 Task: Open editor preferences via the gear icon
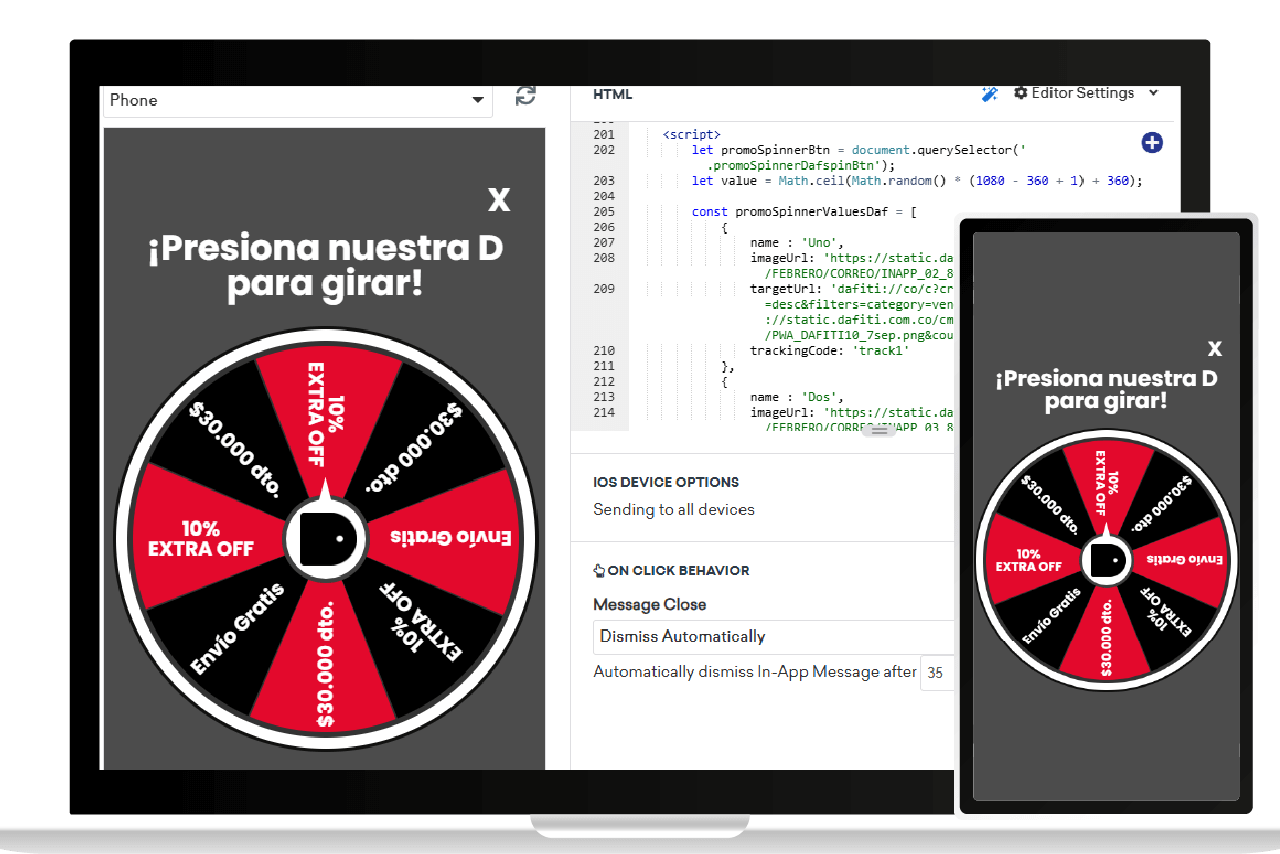tap(1020, 93)
